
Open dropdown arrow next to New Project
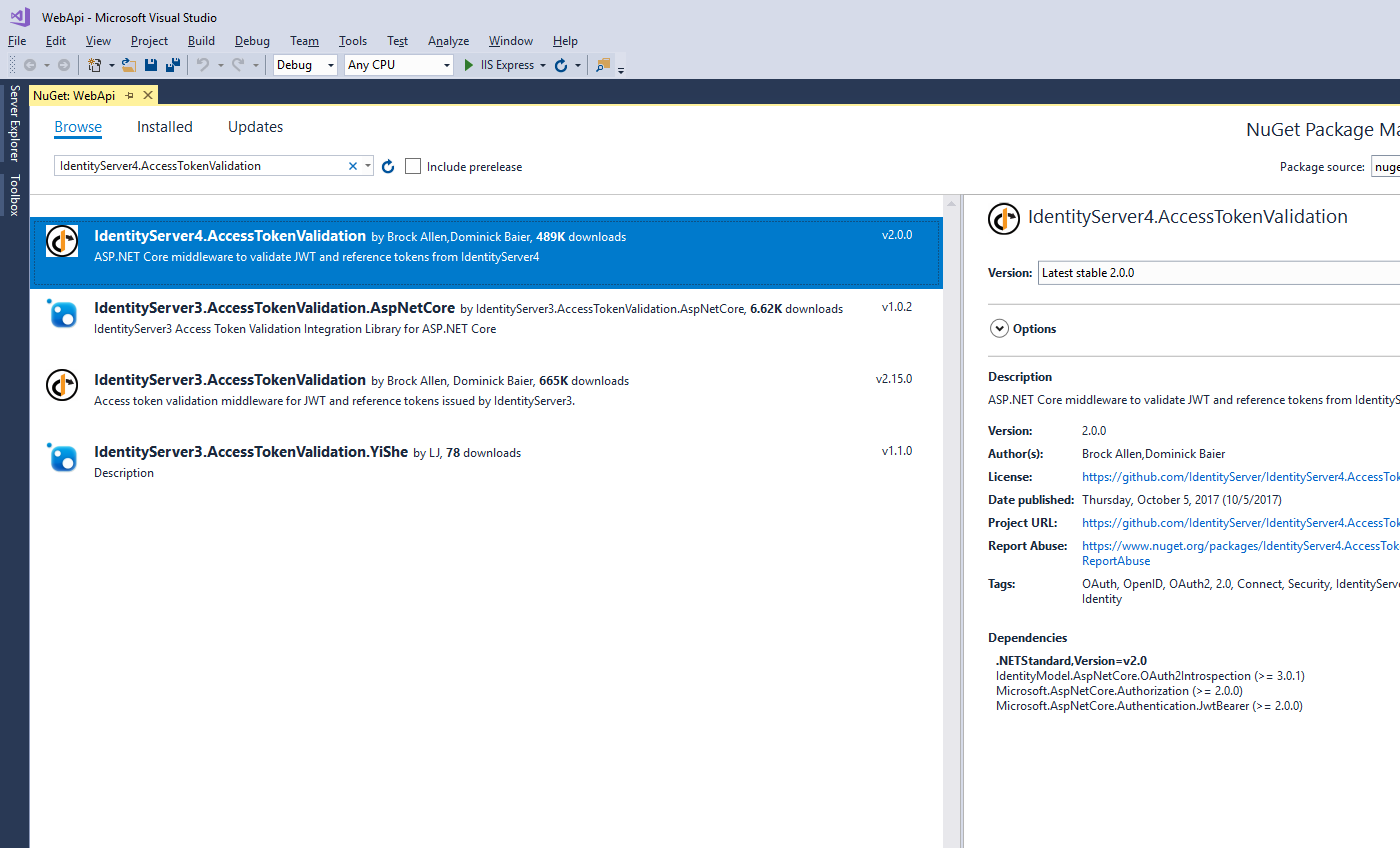111,65
